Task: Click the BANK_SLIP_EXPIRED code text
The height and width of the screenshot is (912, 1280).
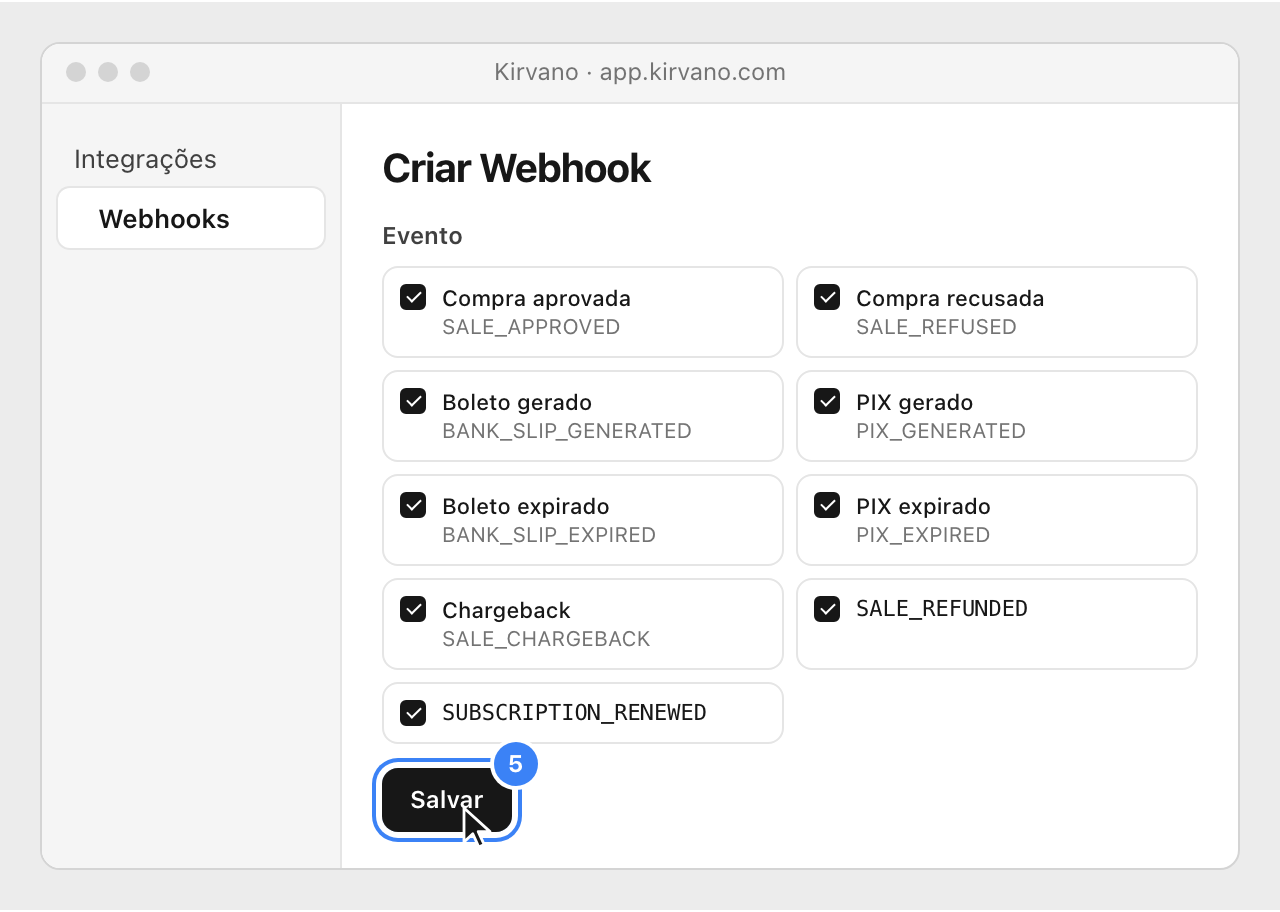Action: click(x=549, y=535)
